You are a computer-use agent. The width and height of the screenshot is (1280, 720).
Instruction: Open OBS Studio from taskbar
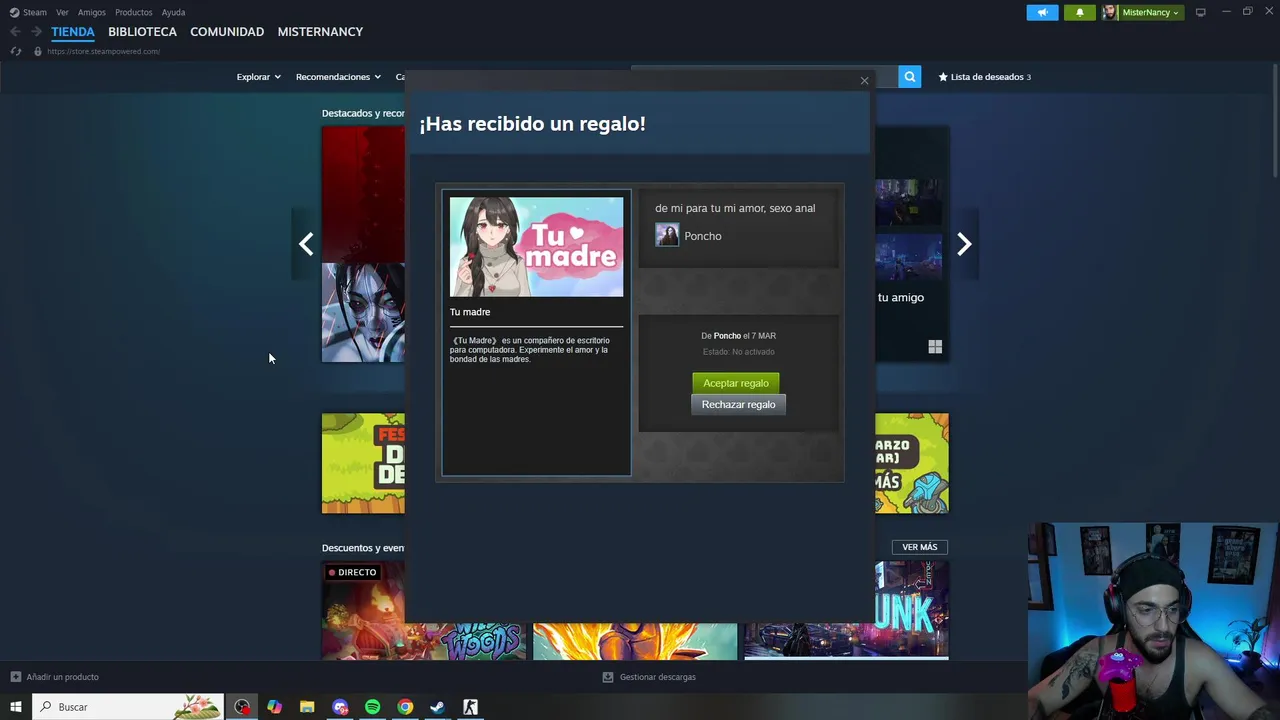(x=242, y=707)
